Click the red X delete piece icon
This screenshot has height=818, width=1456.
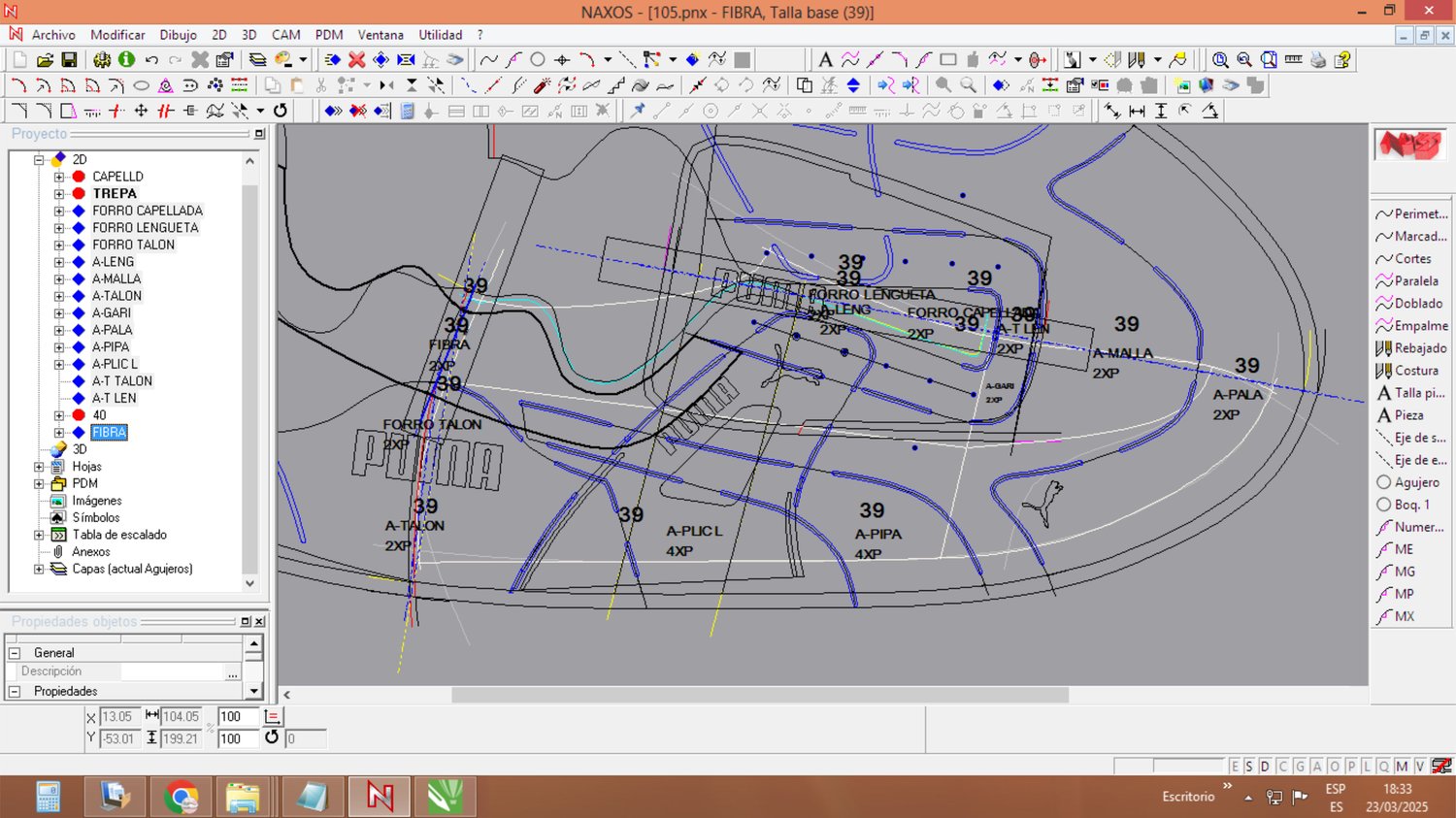[356, 60]
